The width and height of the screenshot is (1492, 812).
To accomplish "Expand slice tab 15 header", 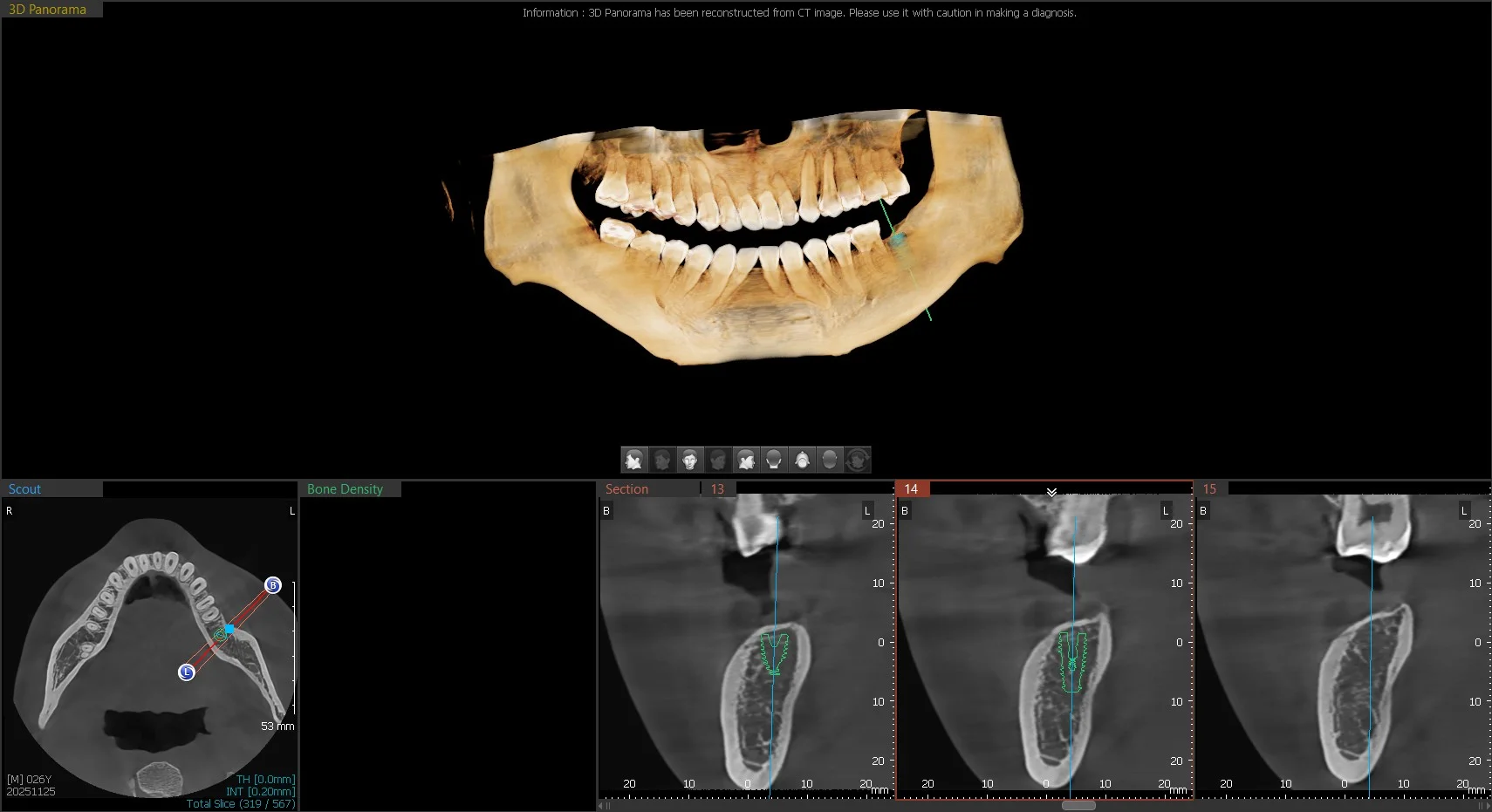I will [1211, 488].
